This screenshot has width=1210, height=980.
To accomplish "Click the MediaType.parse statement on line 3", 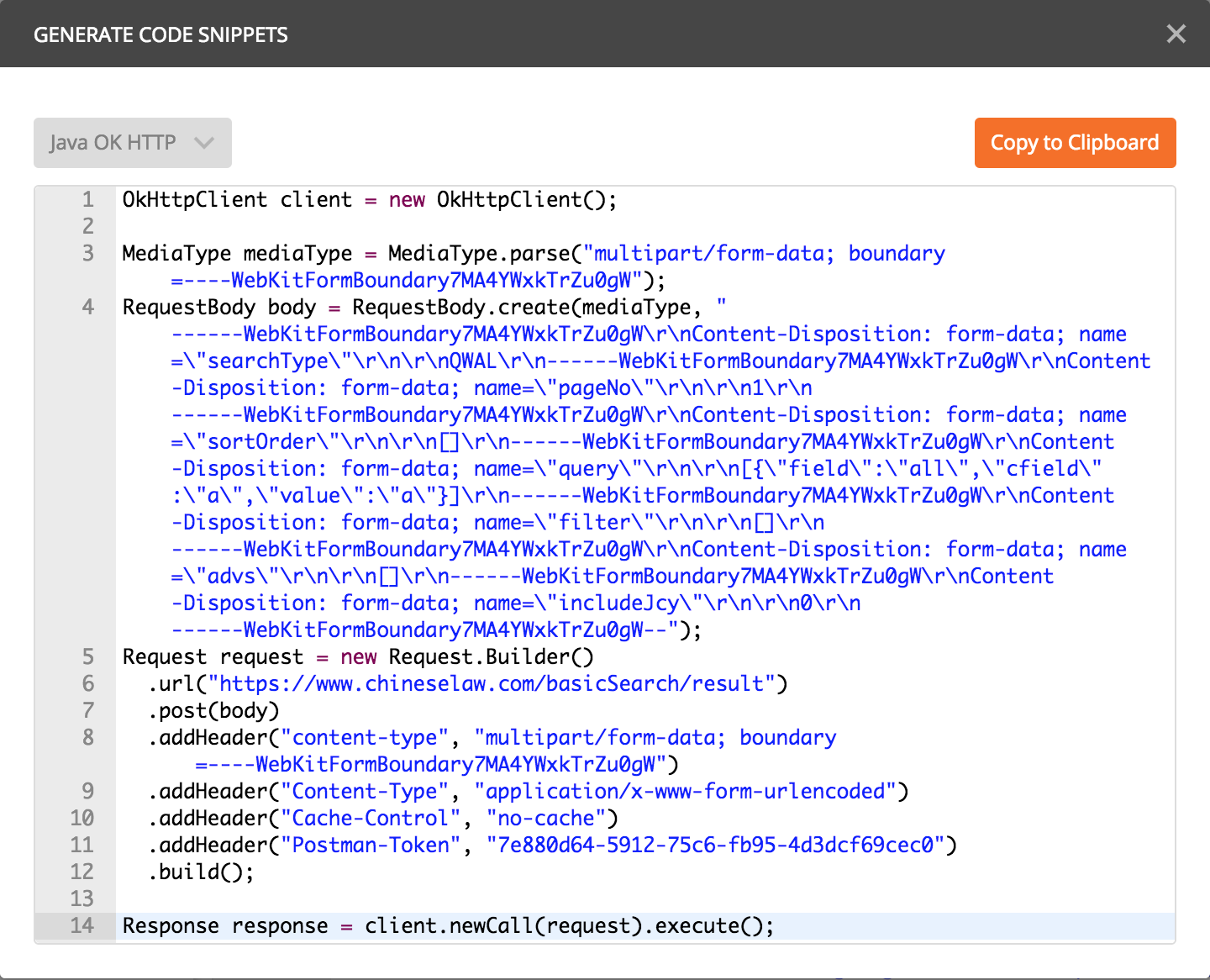I will pos(504,253).
